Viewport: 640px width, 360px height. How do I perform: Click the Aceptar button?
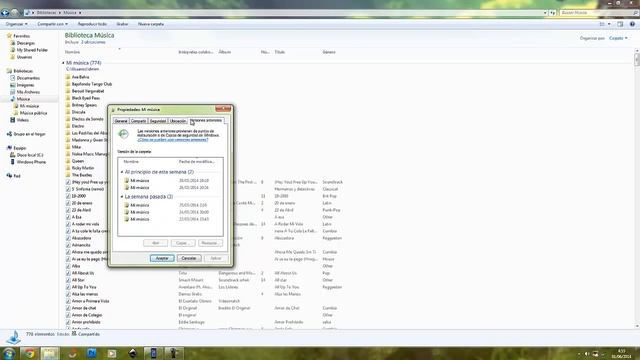click(x=162, y=258)
